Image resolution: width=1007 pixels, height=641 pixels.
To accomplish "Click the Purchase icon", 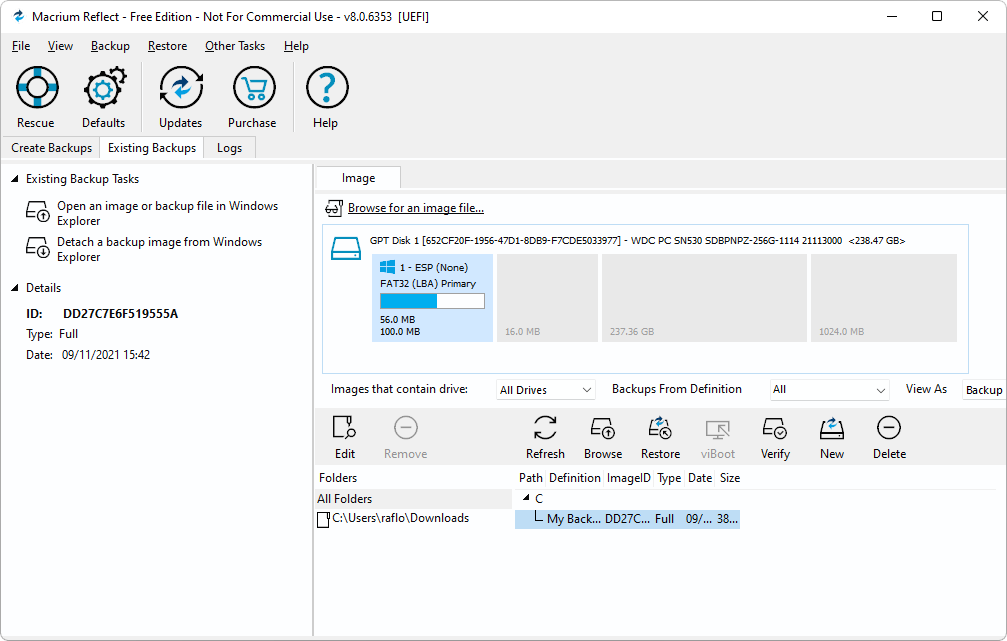I will pyautogui.click(x=252, y=96).
